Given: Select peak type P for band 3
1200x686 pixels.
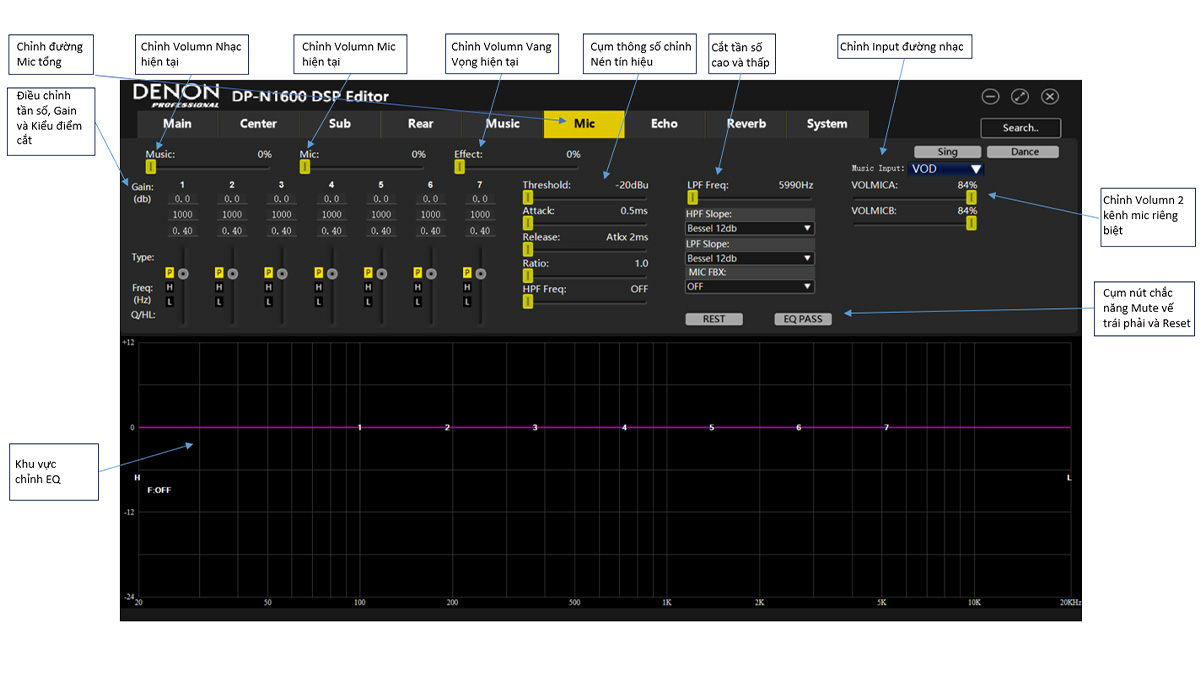Looking at the screenshot, I should coord(268,273).
